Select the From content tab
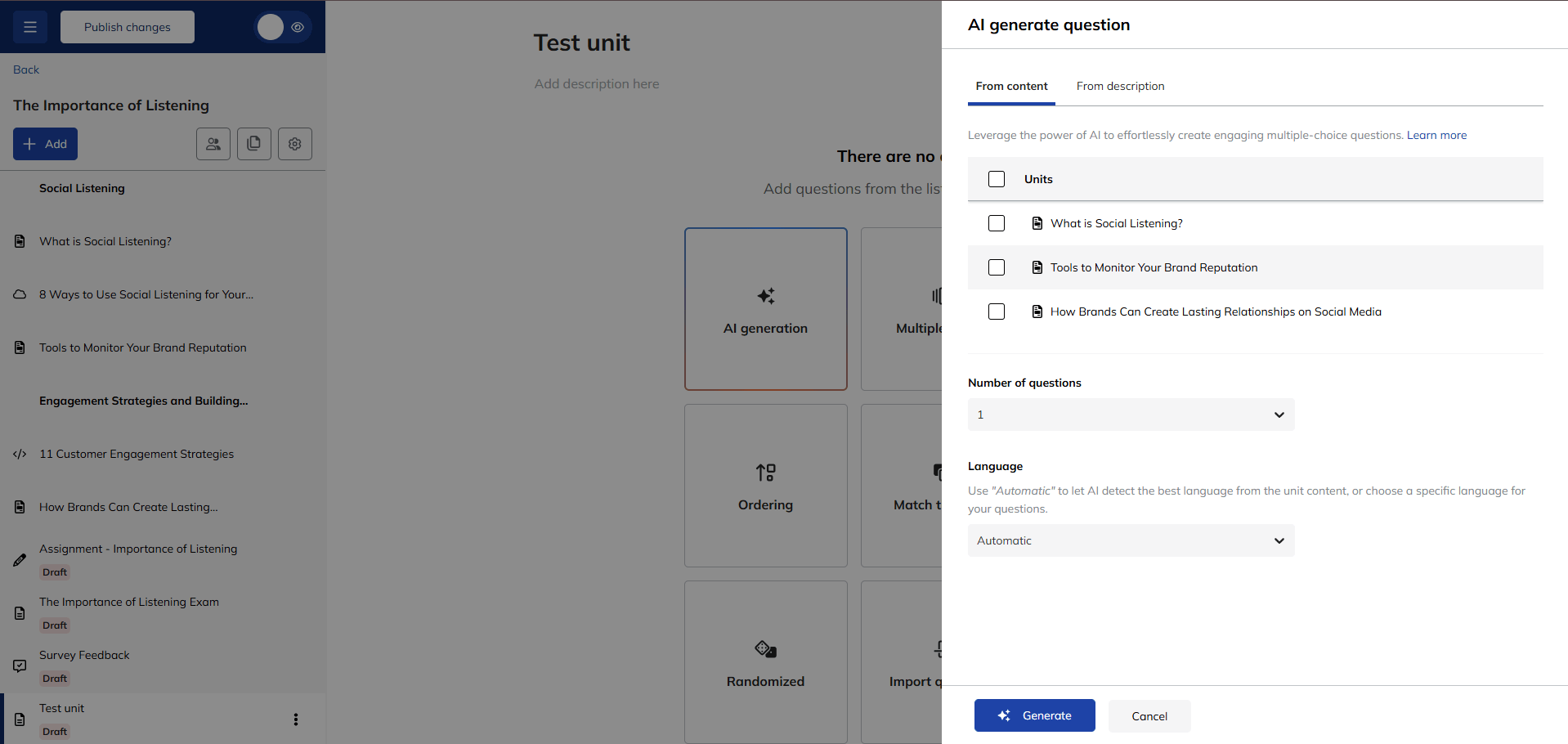Screen dimensions: 1568x744 point(1011,86)
